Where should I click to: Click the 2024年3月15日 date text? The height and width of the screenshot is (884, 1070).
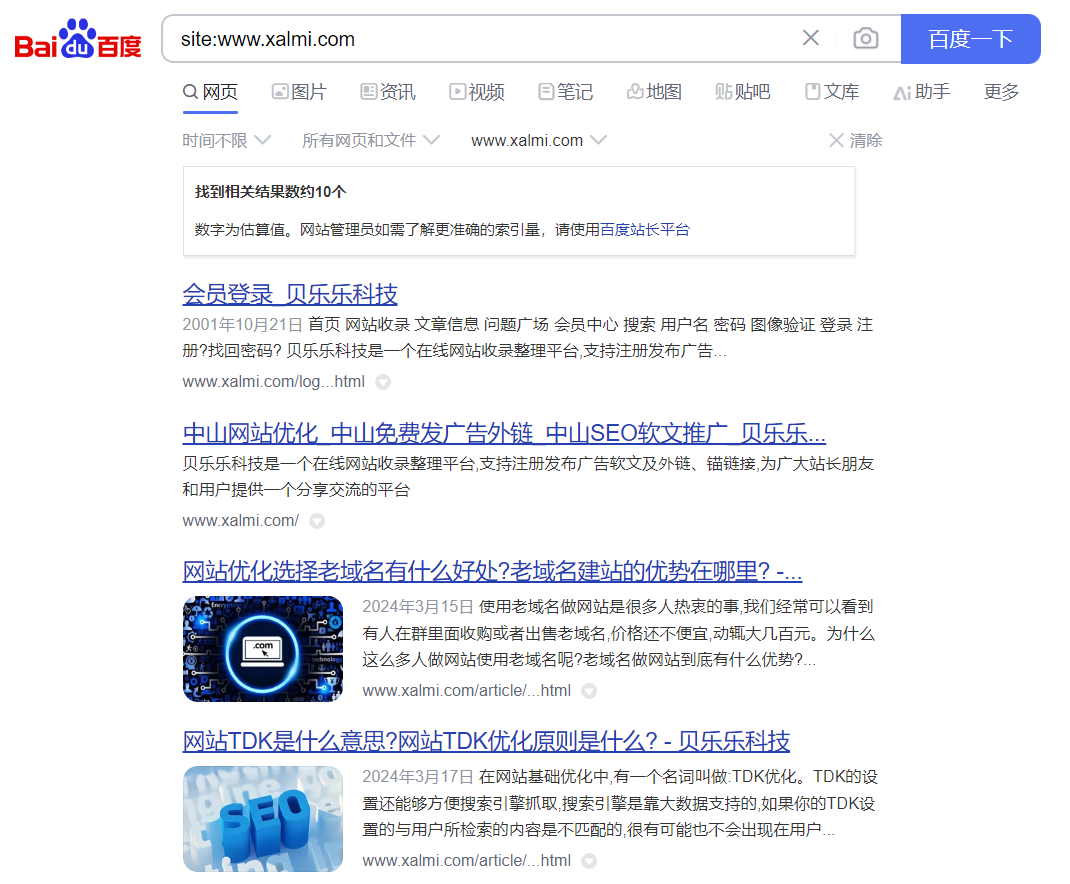(x=418, y=607)
